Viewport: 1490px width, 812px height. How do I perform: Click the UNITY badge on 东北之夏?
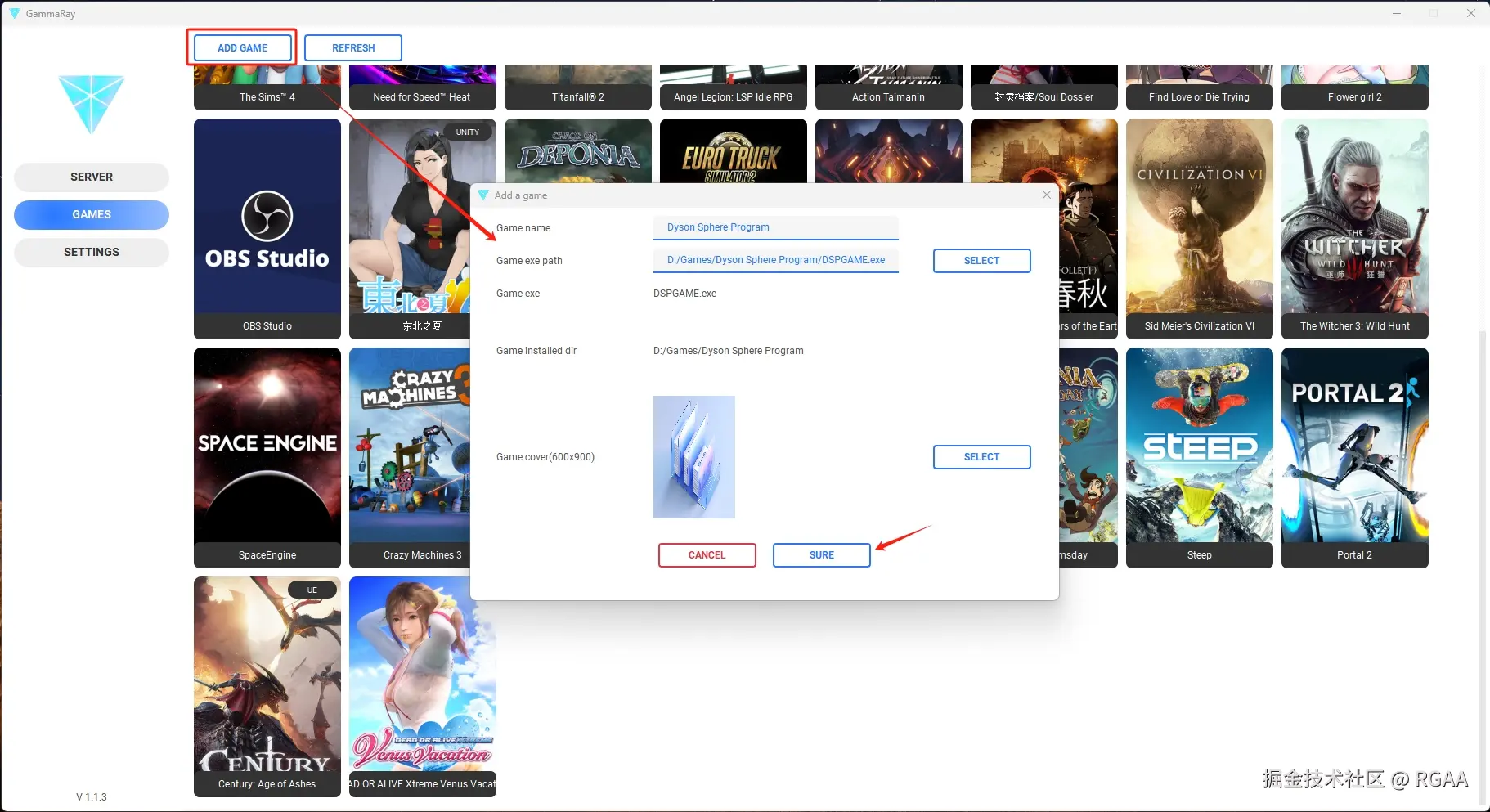[468, 132]
